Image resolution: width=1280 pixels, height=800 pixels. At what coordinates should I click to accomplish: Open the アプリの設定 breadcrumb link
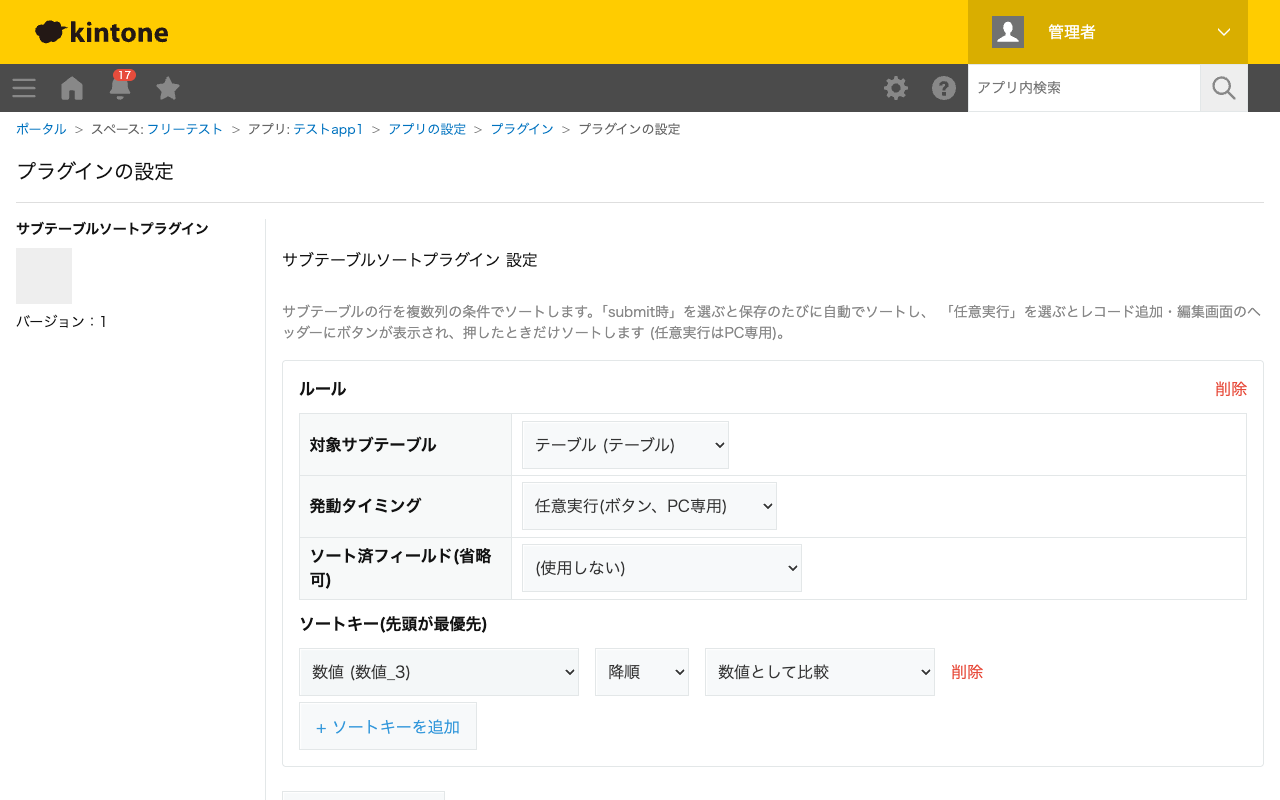click(427, 129)
